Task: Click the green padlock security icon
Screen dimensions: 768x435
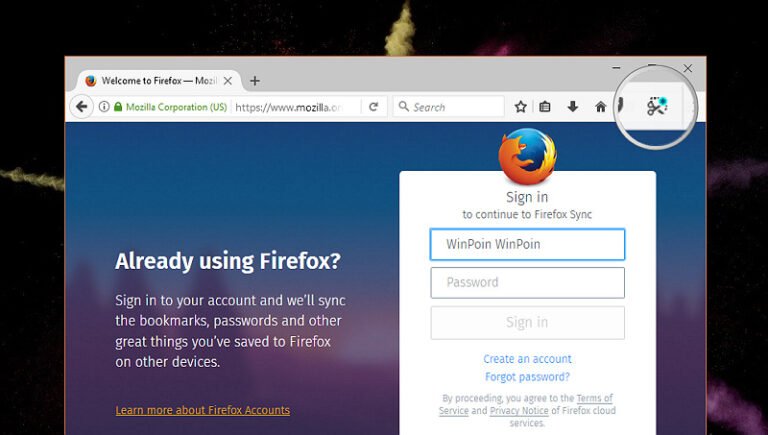Action: [x=118, y=107]
